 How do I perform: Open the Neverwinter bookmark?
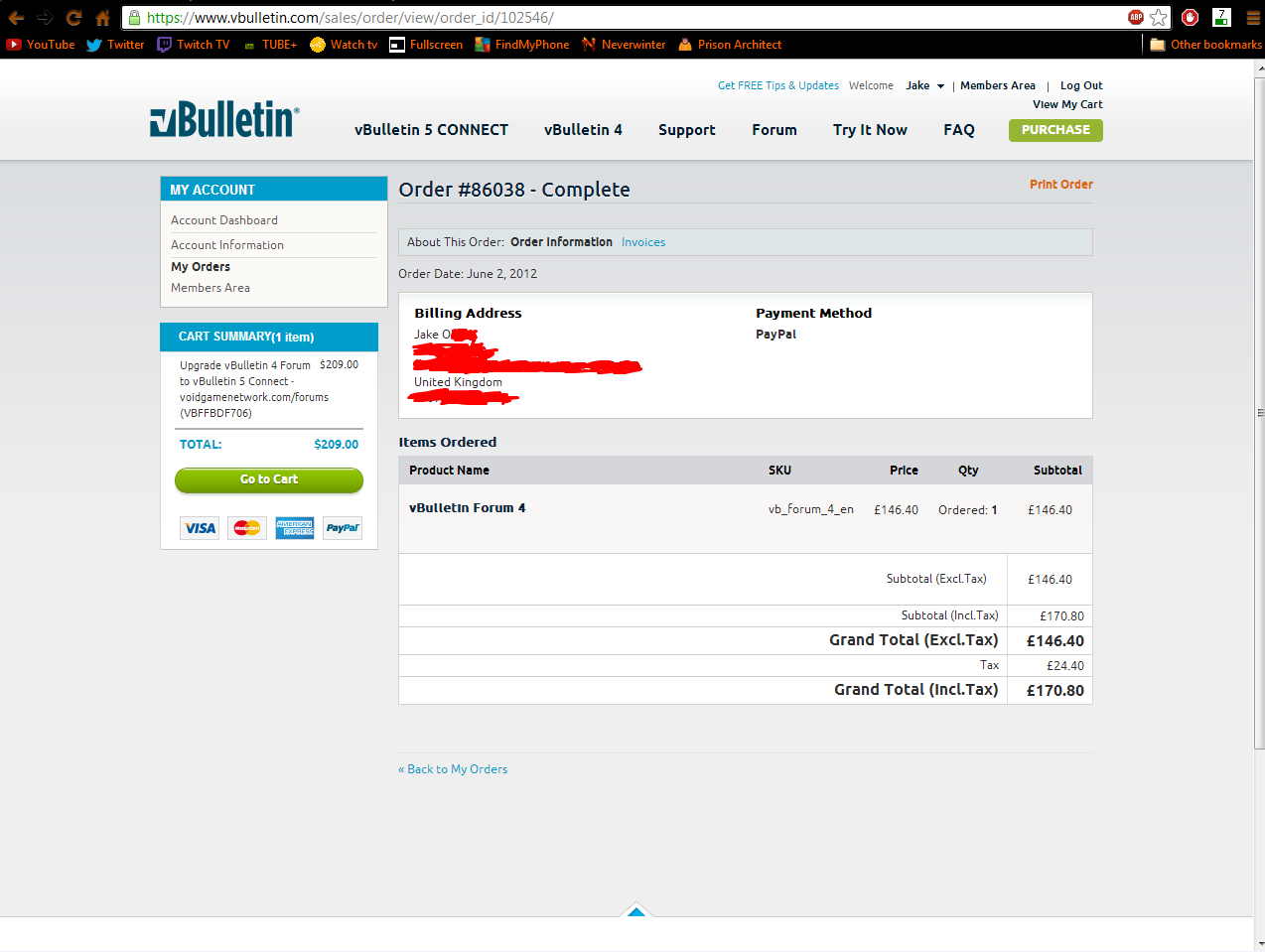(624, 45)
